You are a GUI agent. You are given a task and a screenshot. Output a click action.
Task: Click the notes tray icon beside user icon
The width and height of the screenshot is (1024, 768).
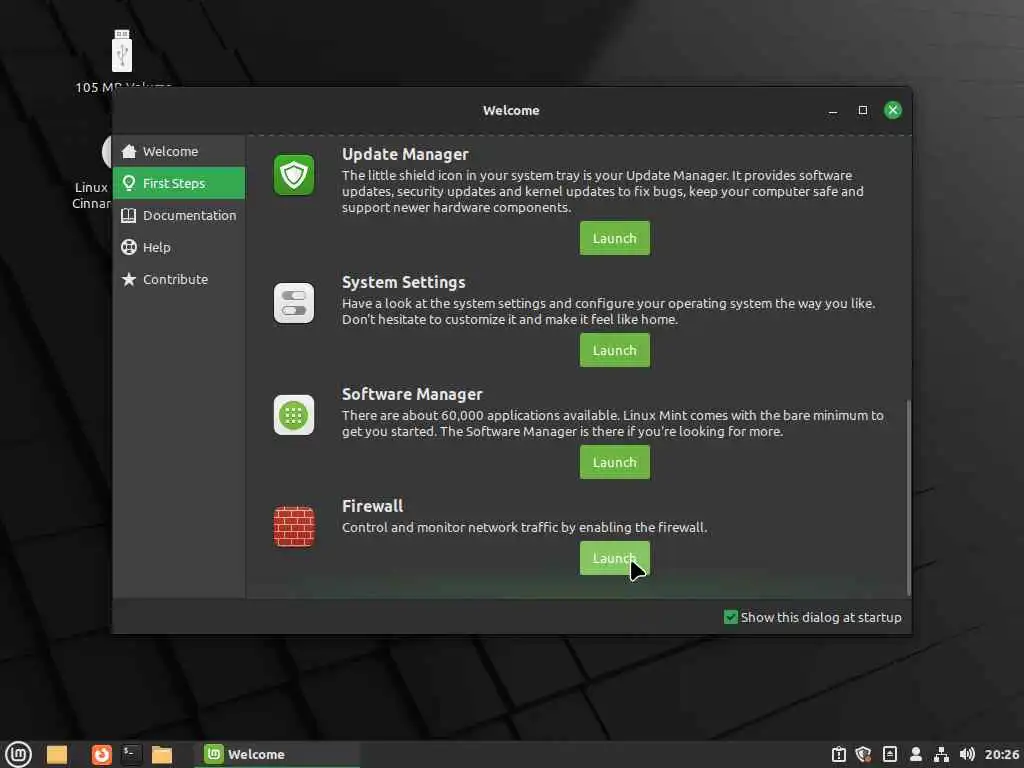(889, 754)
